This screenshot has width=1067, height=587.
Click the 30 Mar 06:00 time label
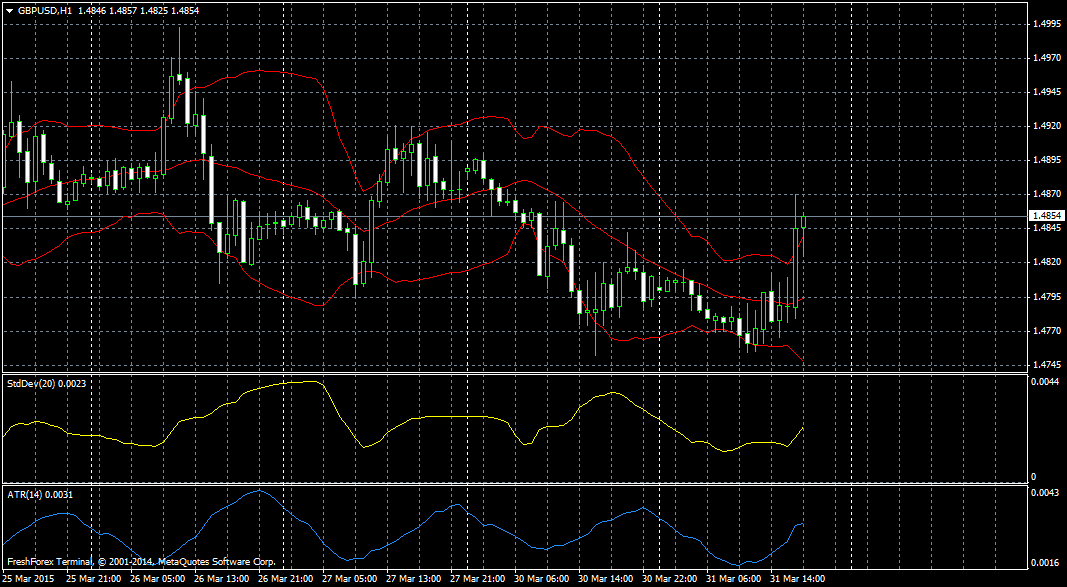click(542, 579)
